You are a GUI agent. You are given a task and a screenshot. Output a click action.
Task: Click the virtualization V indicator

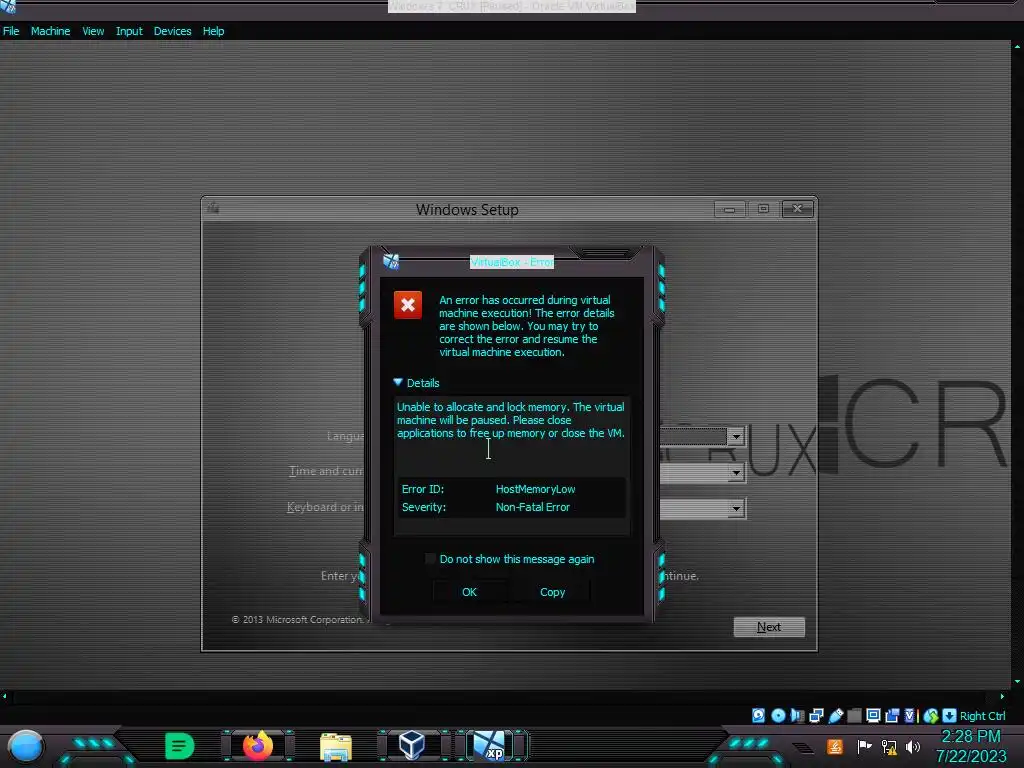coord(910,716)
